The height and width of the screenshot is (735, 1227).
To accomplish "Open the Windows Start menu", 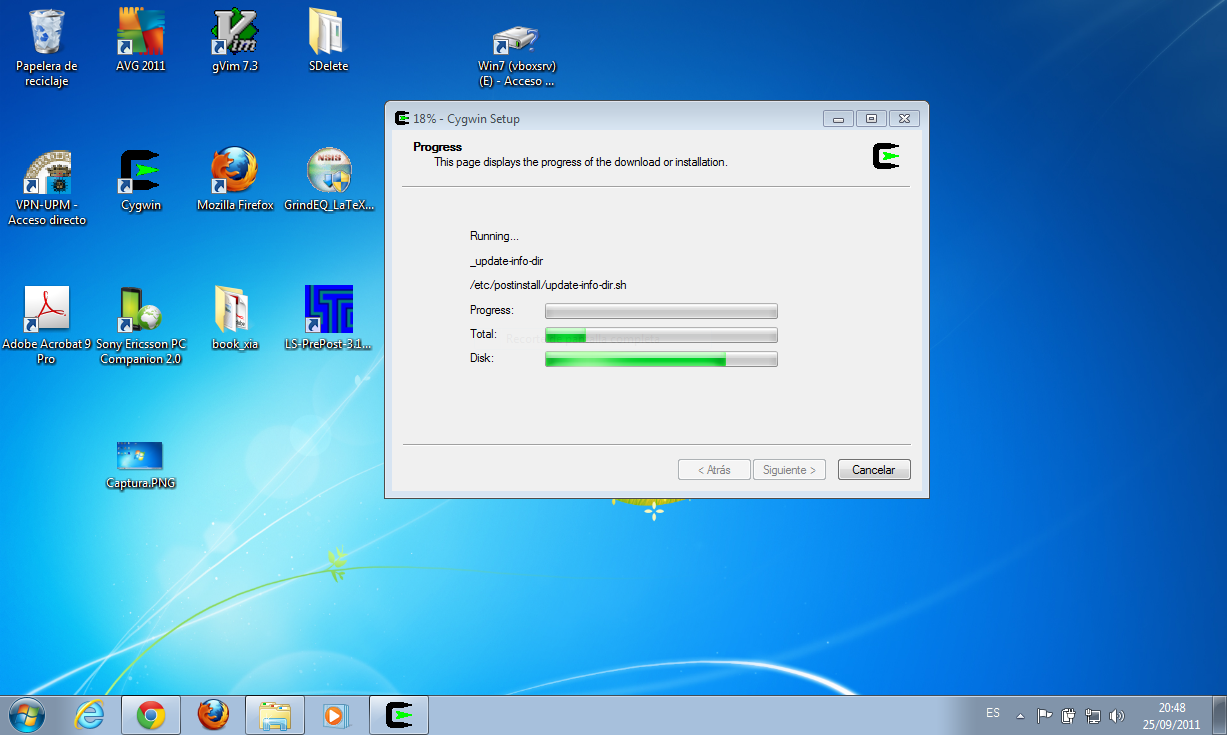I will tap(27, 714).
